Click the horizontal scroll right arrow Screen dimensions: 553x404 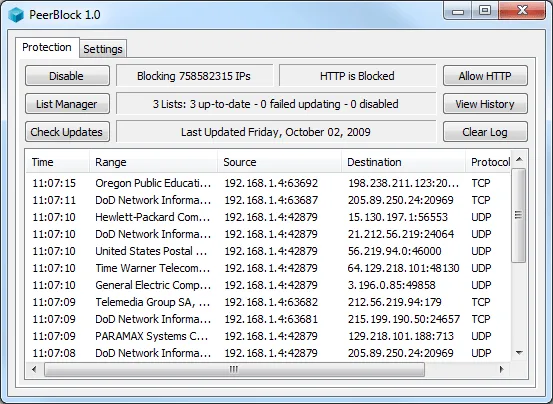[x=502, y=369]
